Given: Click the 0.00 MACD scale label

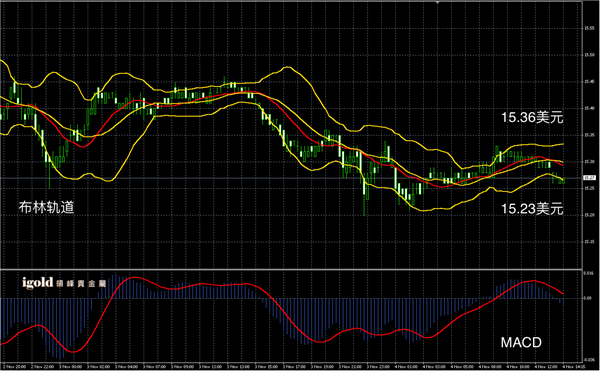Looking at the screenshot, I should 588,298.
